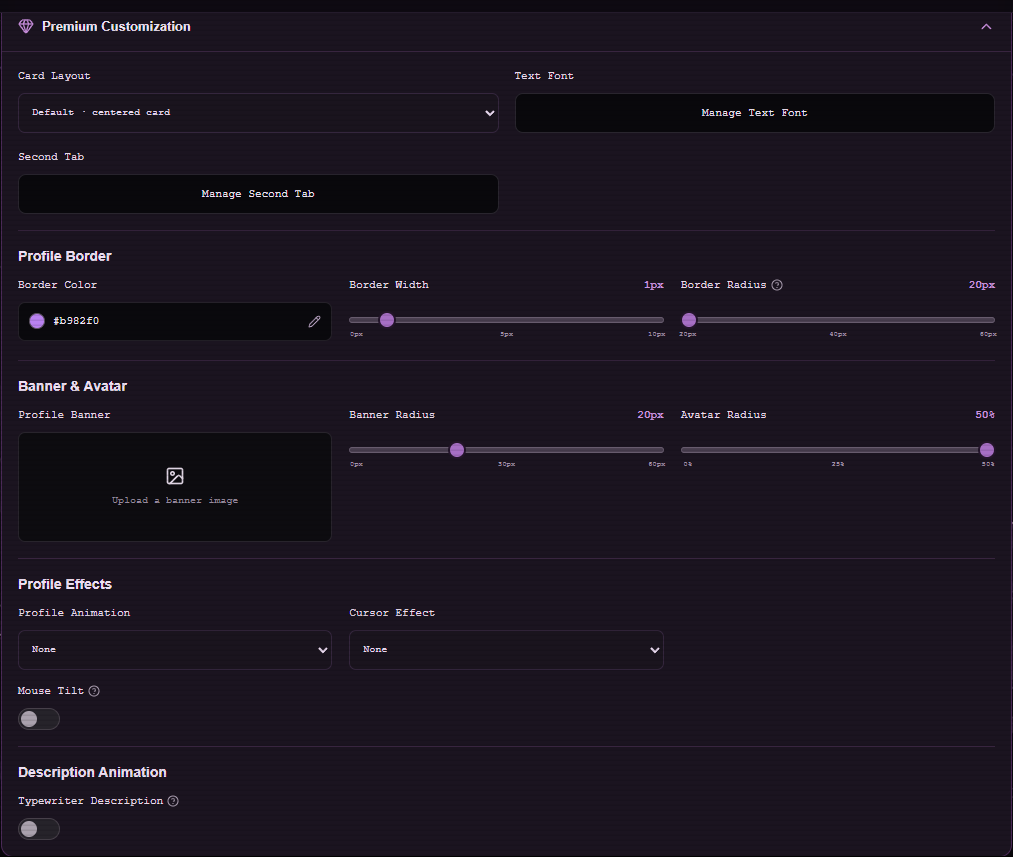Image resolution: width=1013 pixels, height=857 pixels.
Task: Click the purple Border Color swatch
Action: pyautogui.click(x=37, y=321)
